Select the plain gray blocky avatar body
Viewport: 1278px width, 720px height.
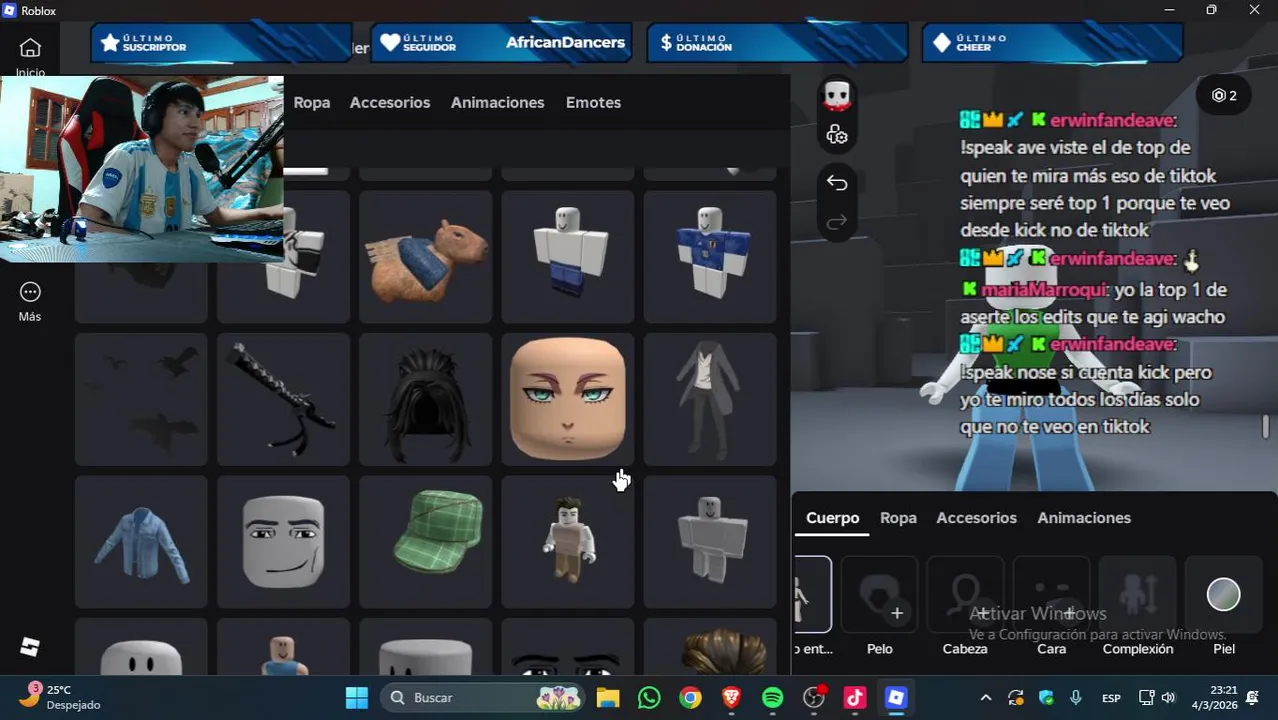(x=710, y=541)
